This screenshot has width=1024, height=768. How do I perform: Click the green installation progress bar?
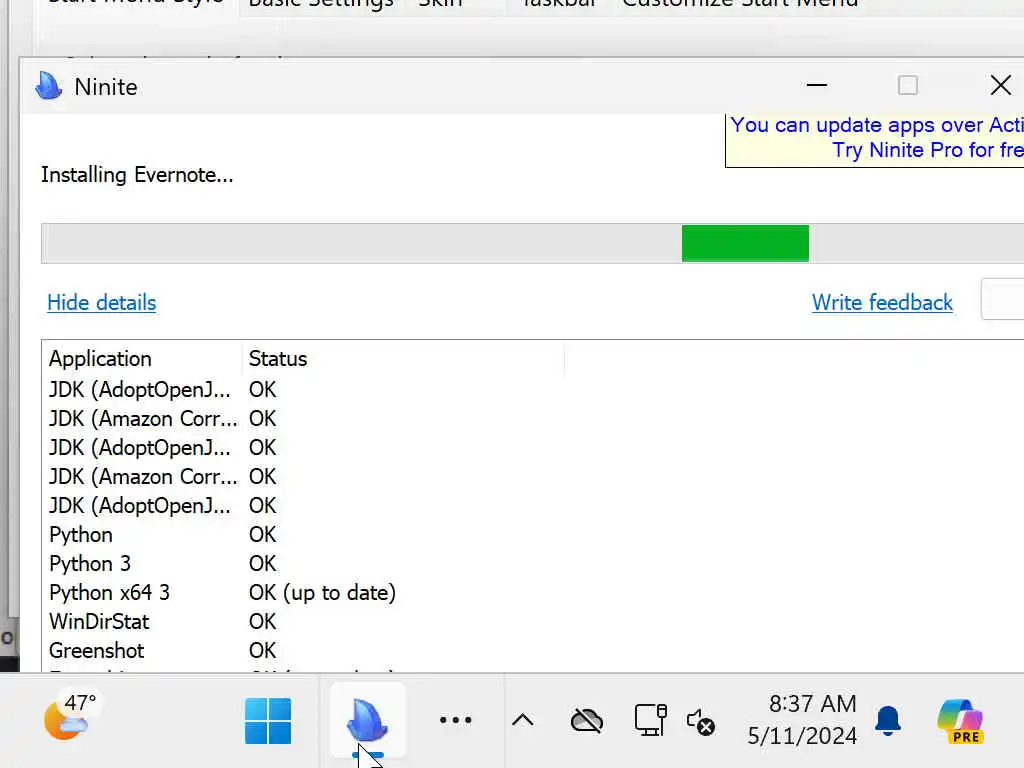745,243
